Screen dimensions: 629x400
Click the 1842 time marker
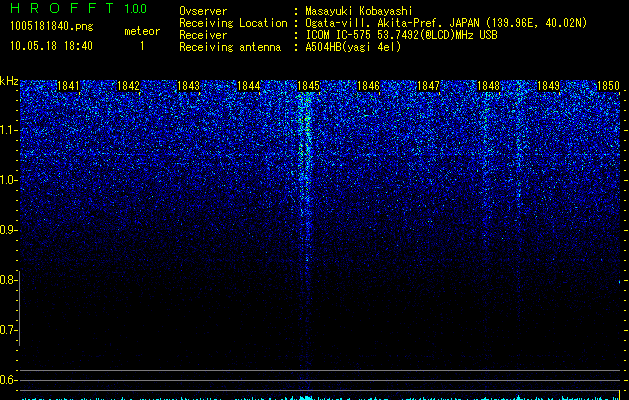[x=128, y=86]
